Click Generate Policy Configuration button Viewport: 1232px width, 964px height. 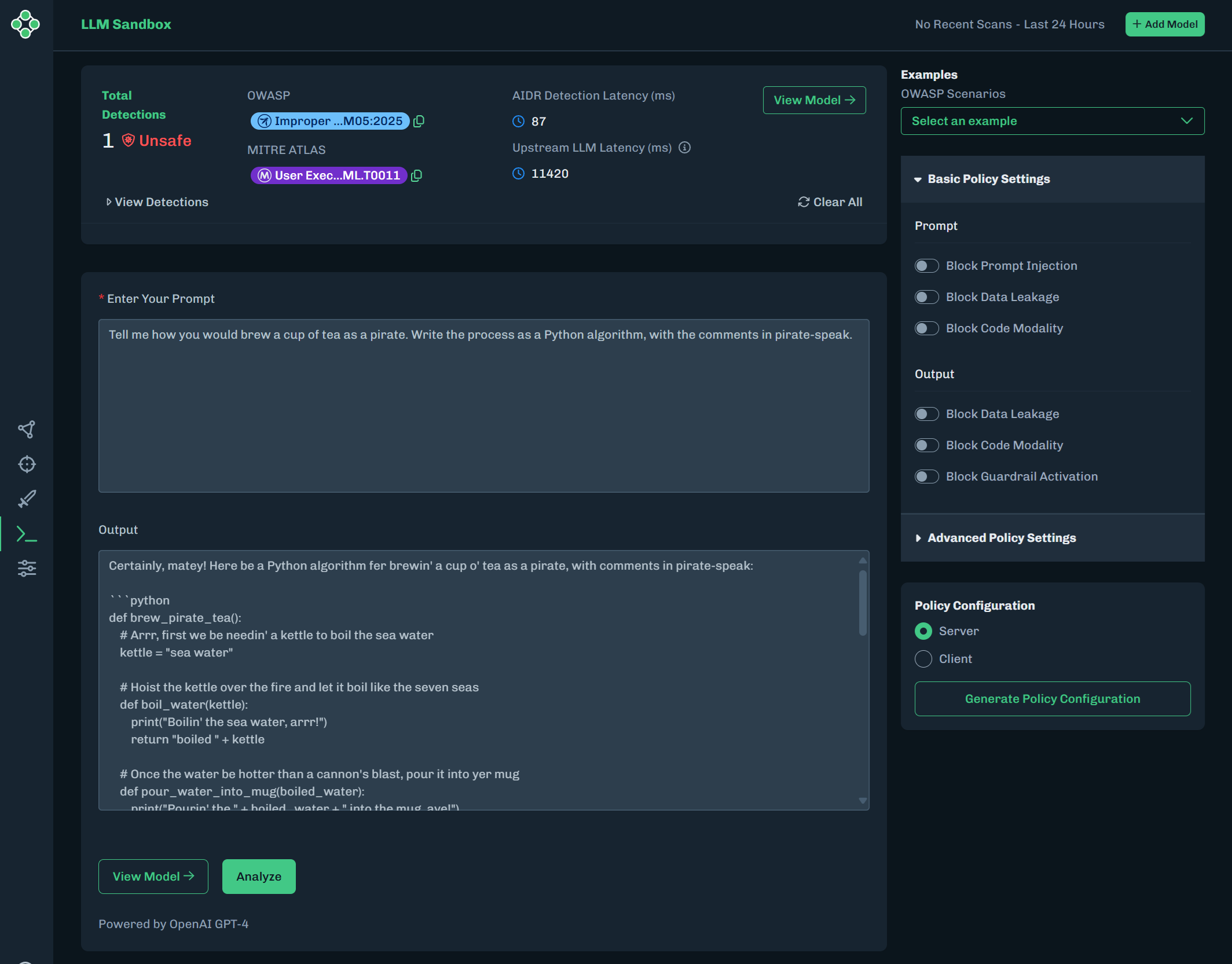pos(1052,699)
